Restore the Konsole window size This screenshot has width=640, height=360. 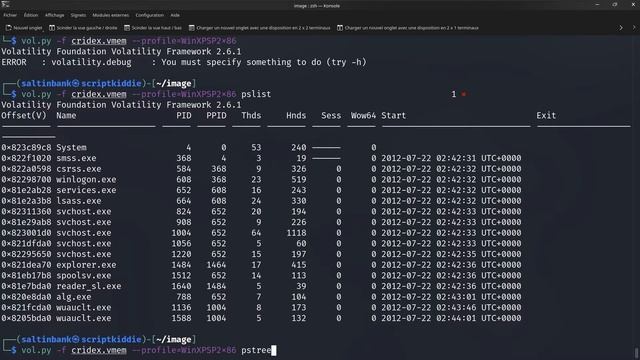615,4
